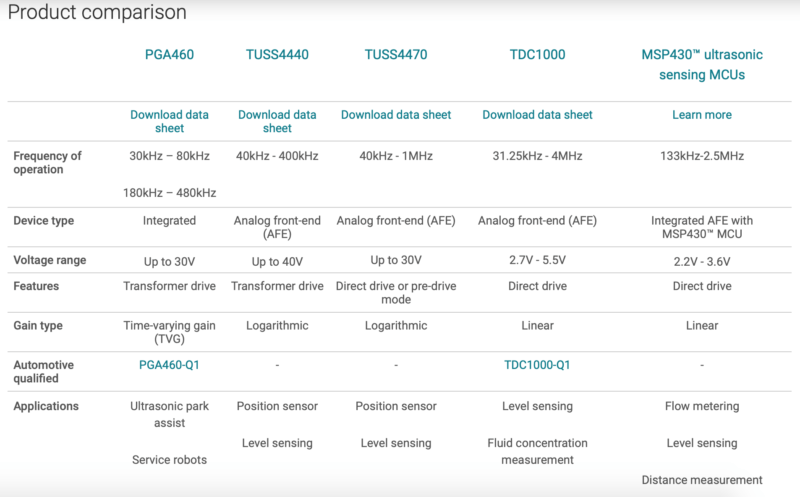Select the Voltage range row label

(x=49, y=260)
